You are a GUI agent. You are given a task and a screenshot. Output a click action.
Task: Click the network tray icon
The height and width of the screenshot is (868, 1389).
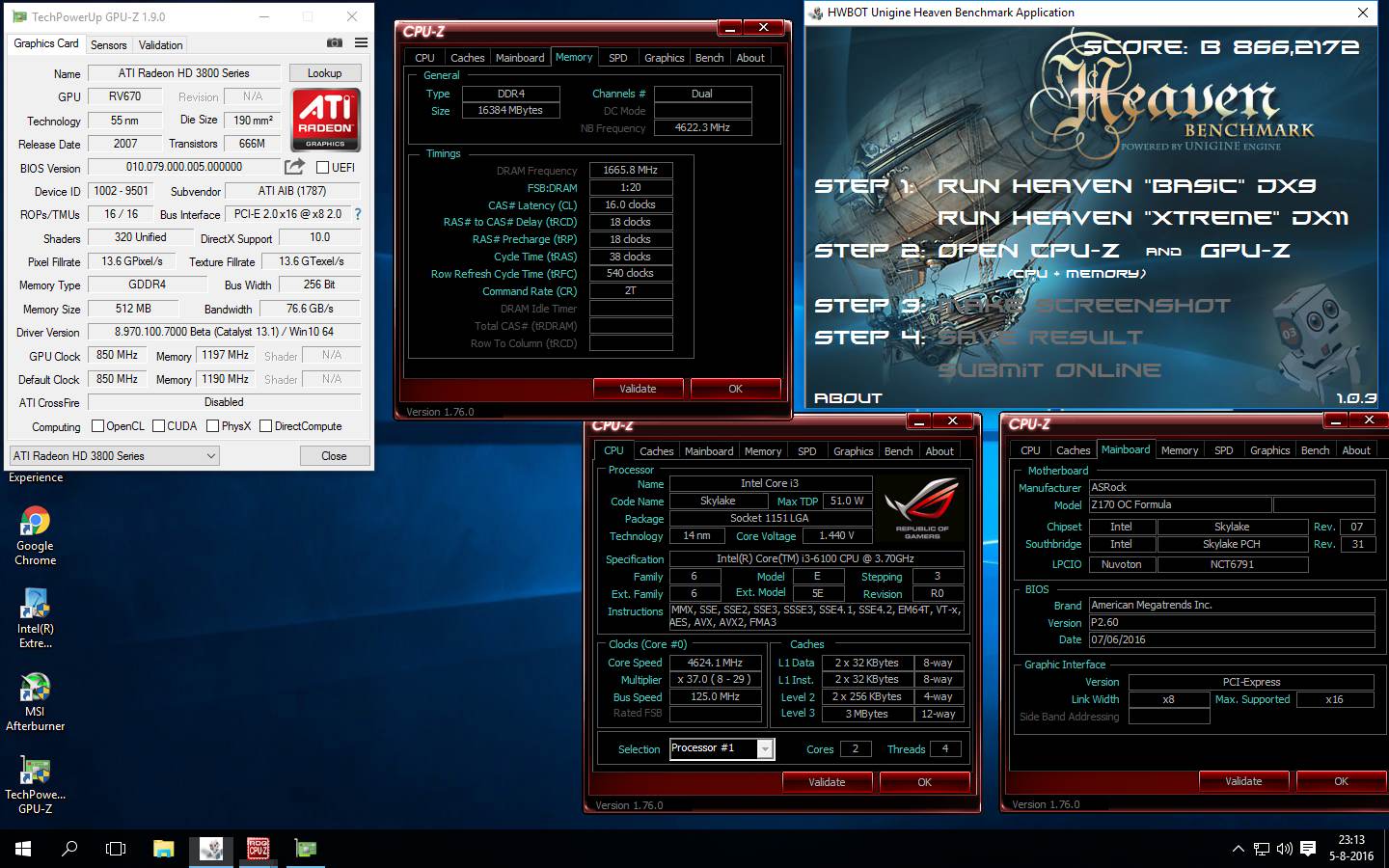pos(1262,849)
